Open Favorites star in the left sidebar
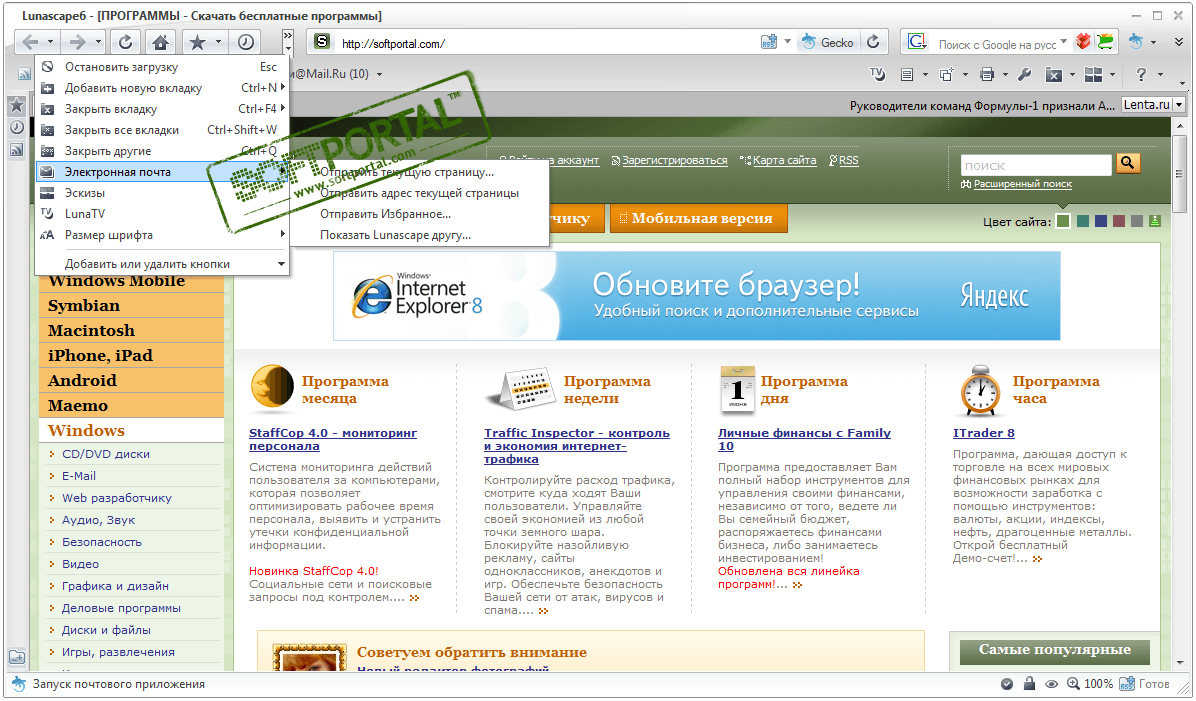Screen dimensions: 1196x701 click(x=17, y=105)
